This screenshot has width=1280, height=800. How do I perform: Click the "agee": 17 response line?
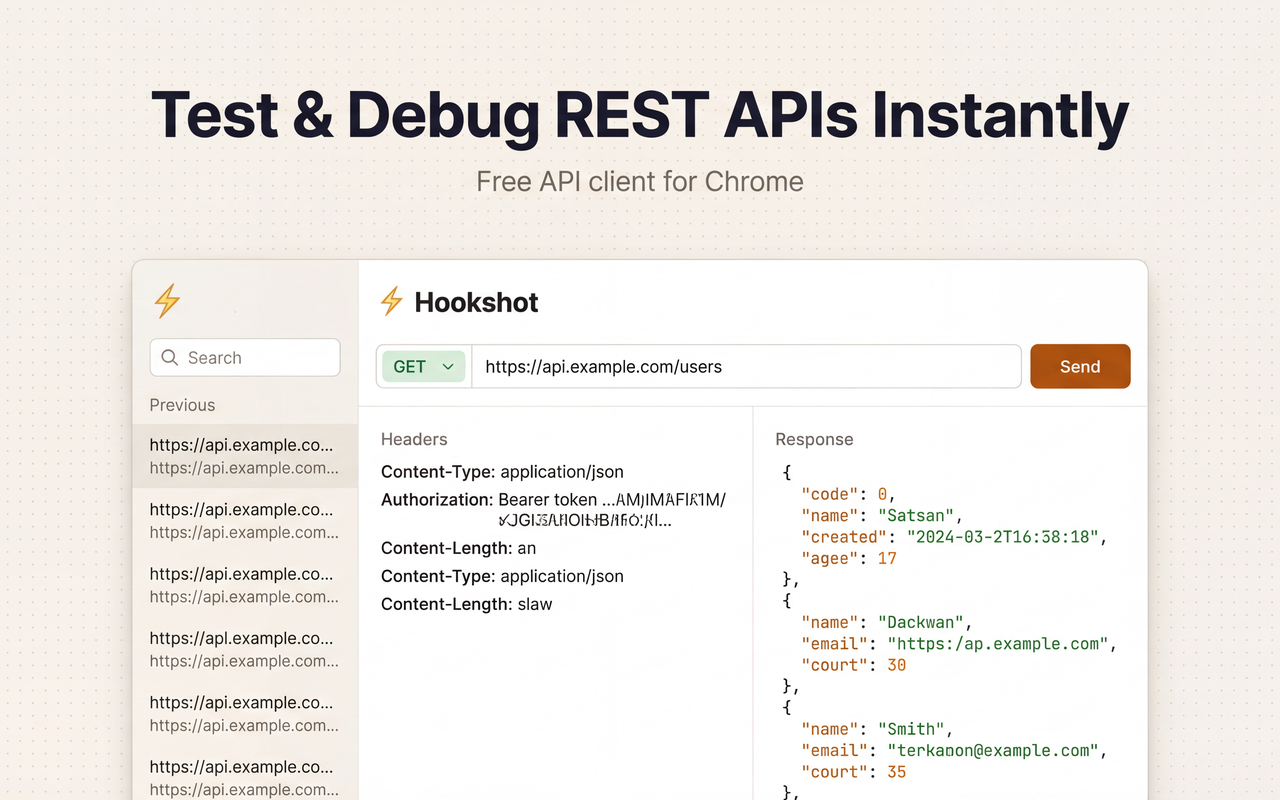[849, 558]
